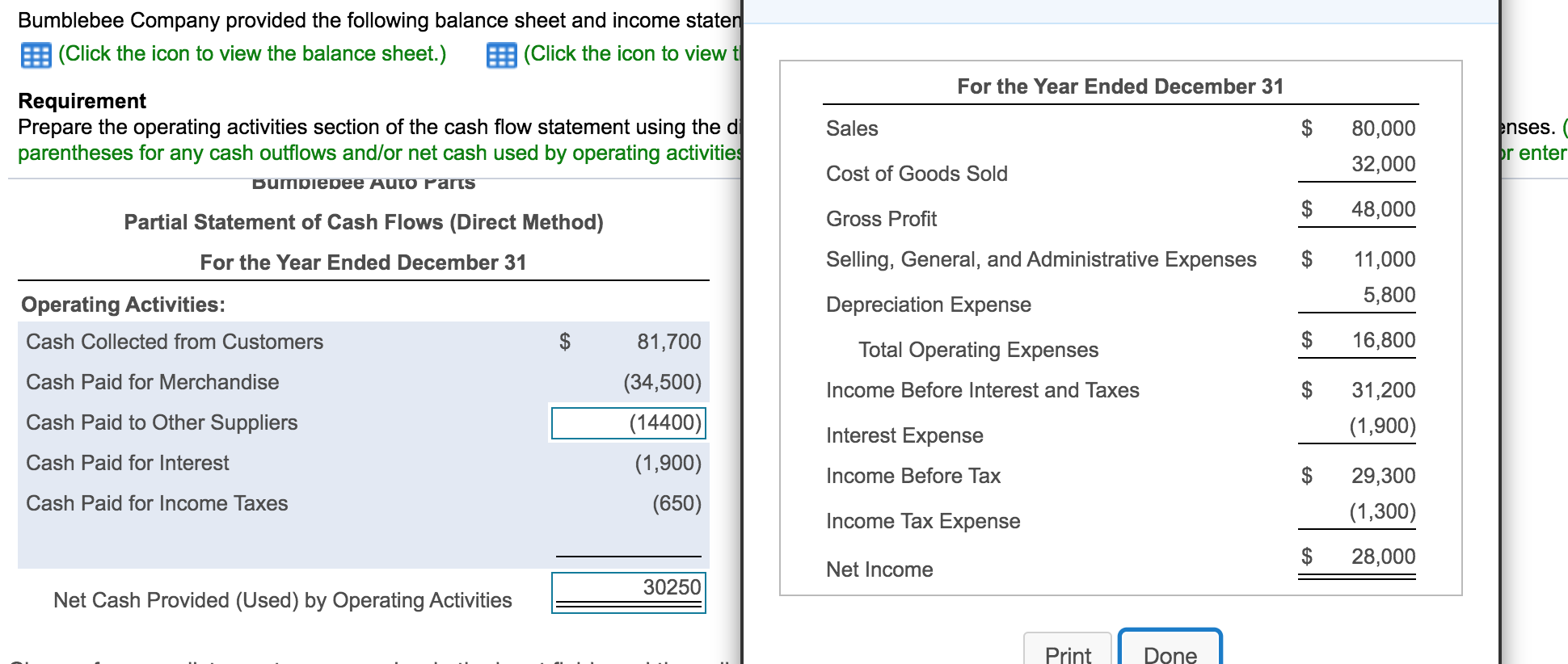Select the Depreciation Expense amount 5,800

(1389, 295)
